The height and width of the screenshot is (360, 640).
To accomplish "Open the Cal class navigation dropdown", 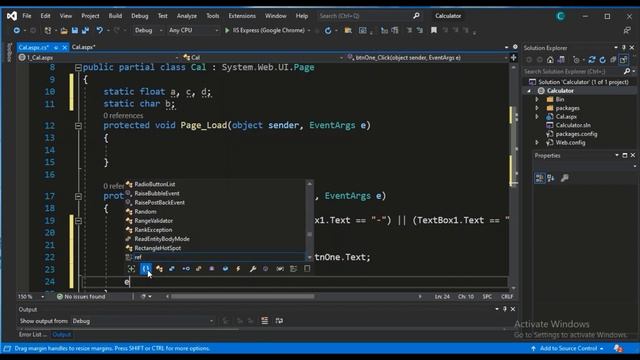I will [x=263, y=58].
